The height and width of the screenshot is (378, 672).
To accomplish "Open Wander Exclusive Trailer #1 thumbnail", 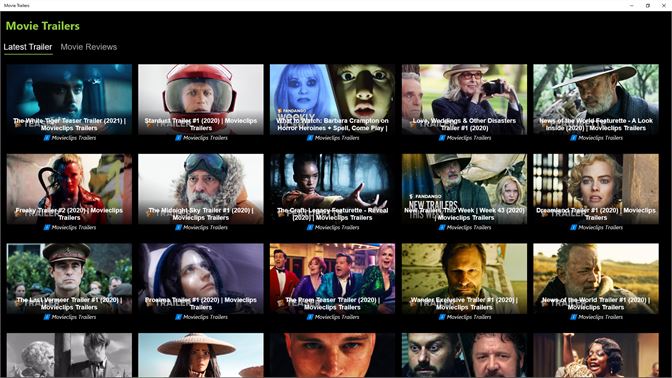I will (464, 279).
